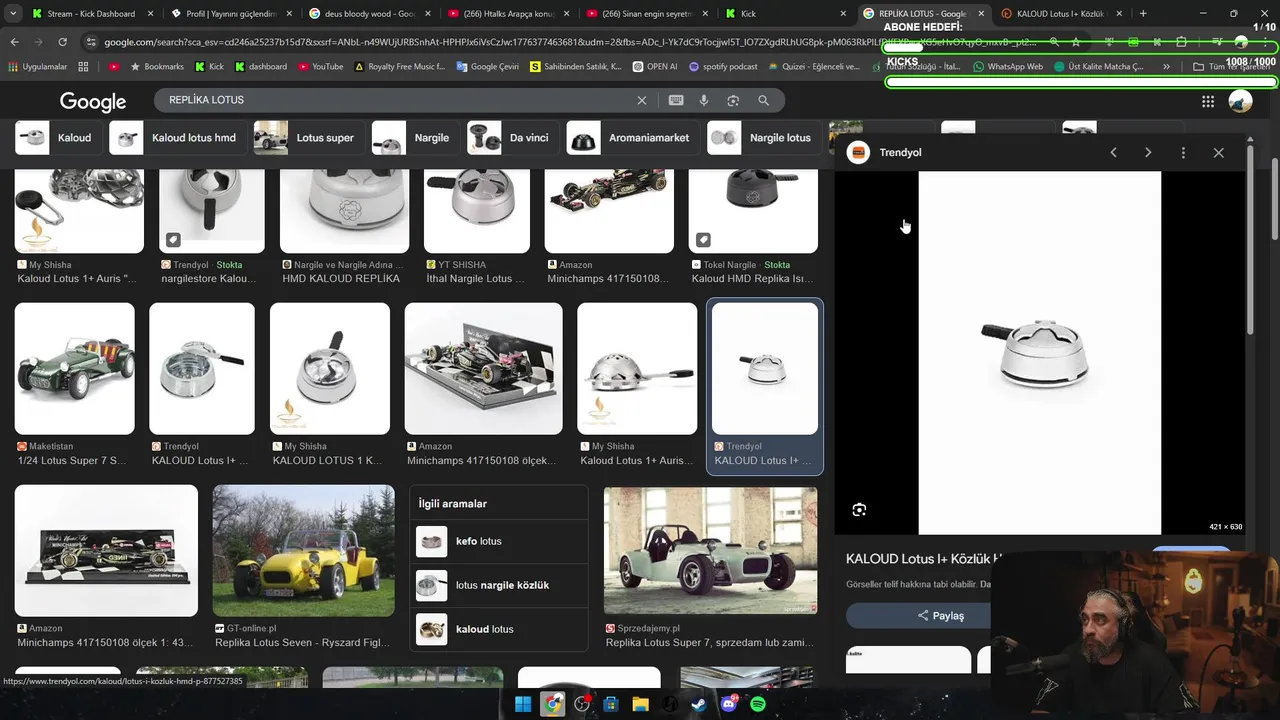The image size is (1280, 720).
Task: Open the OPEN AI bookmark
Action: coord(655,66)
